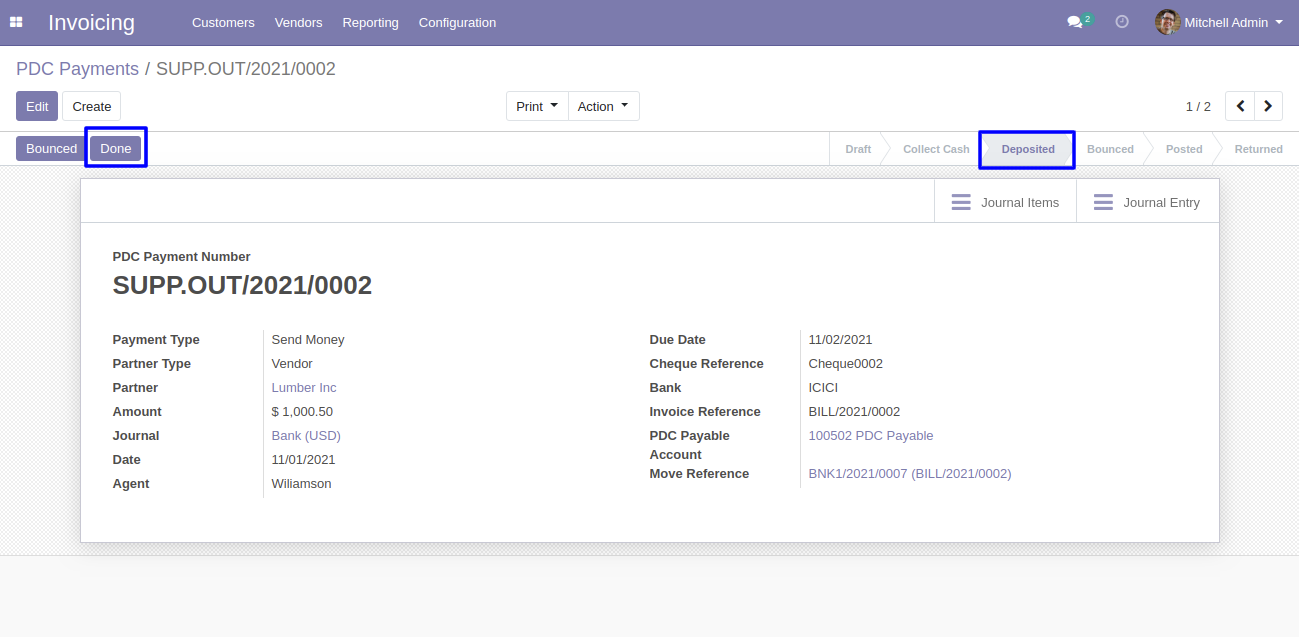Image resolution: width=1299 pixels, height=637 pixels.
Task: Open the 100502 PDC Payable account link
Action: [x=871, y=436]
